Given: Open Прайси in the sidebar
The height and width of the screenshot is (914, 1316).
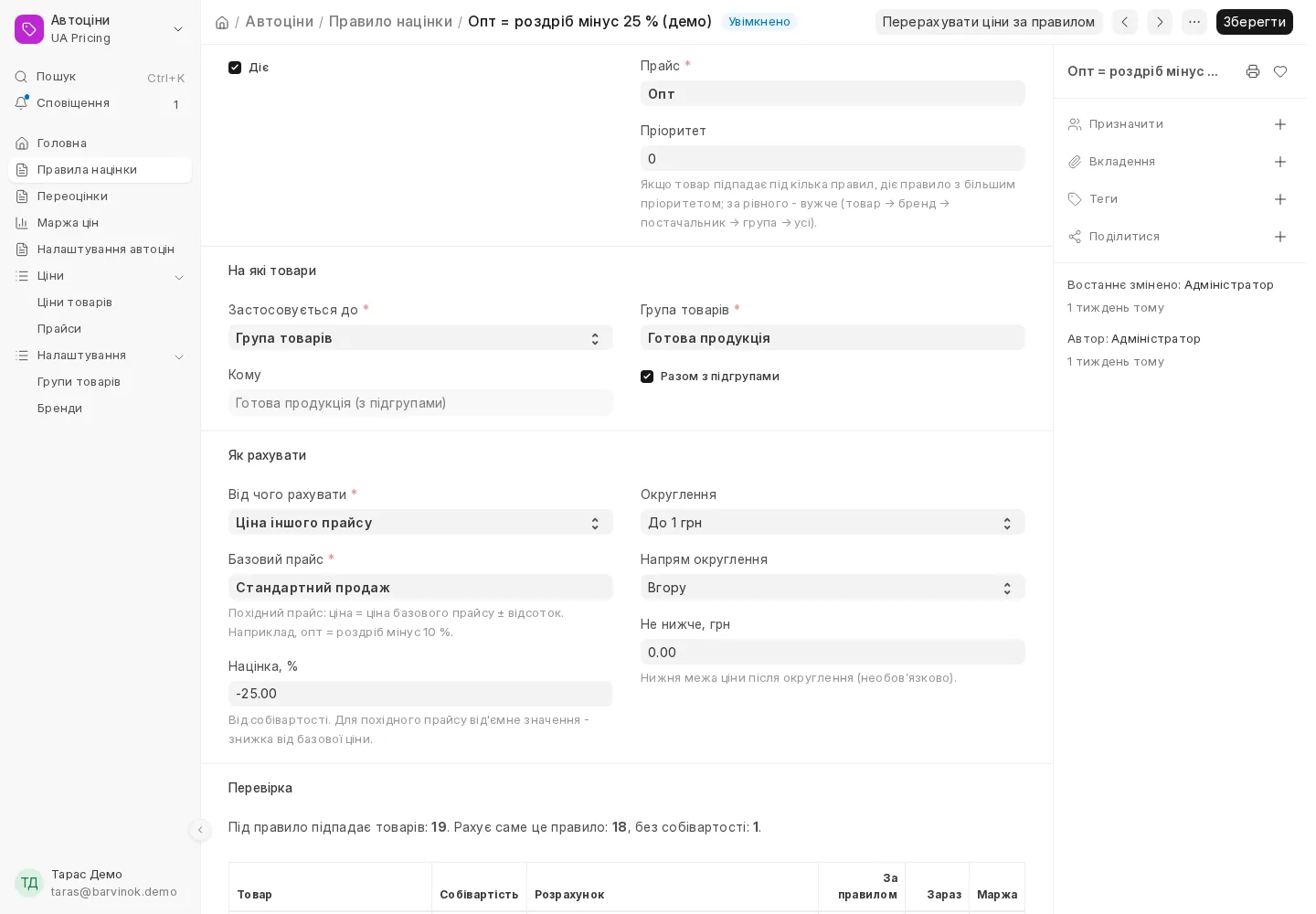Looking at the screenshot, I should pyautogui.click(x=101, y=329).
